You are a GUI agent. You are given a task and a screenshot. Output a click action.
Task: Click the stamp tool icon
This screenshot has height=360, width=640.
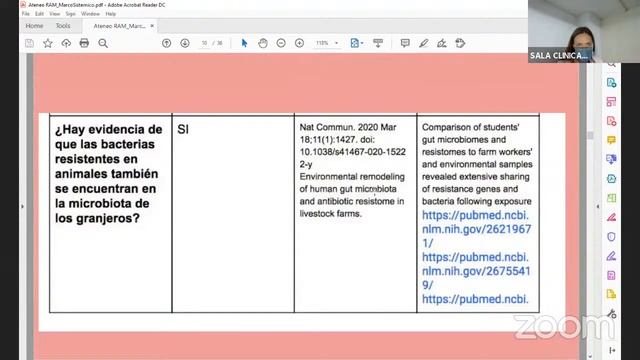[460, 43]
